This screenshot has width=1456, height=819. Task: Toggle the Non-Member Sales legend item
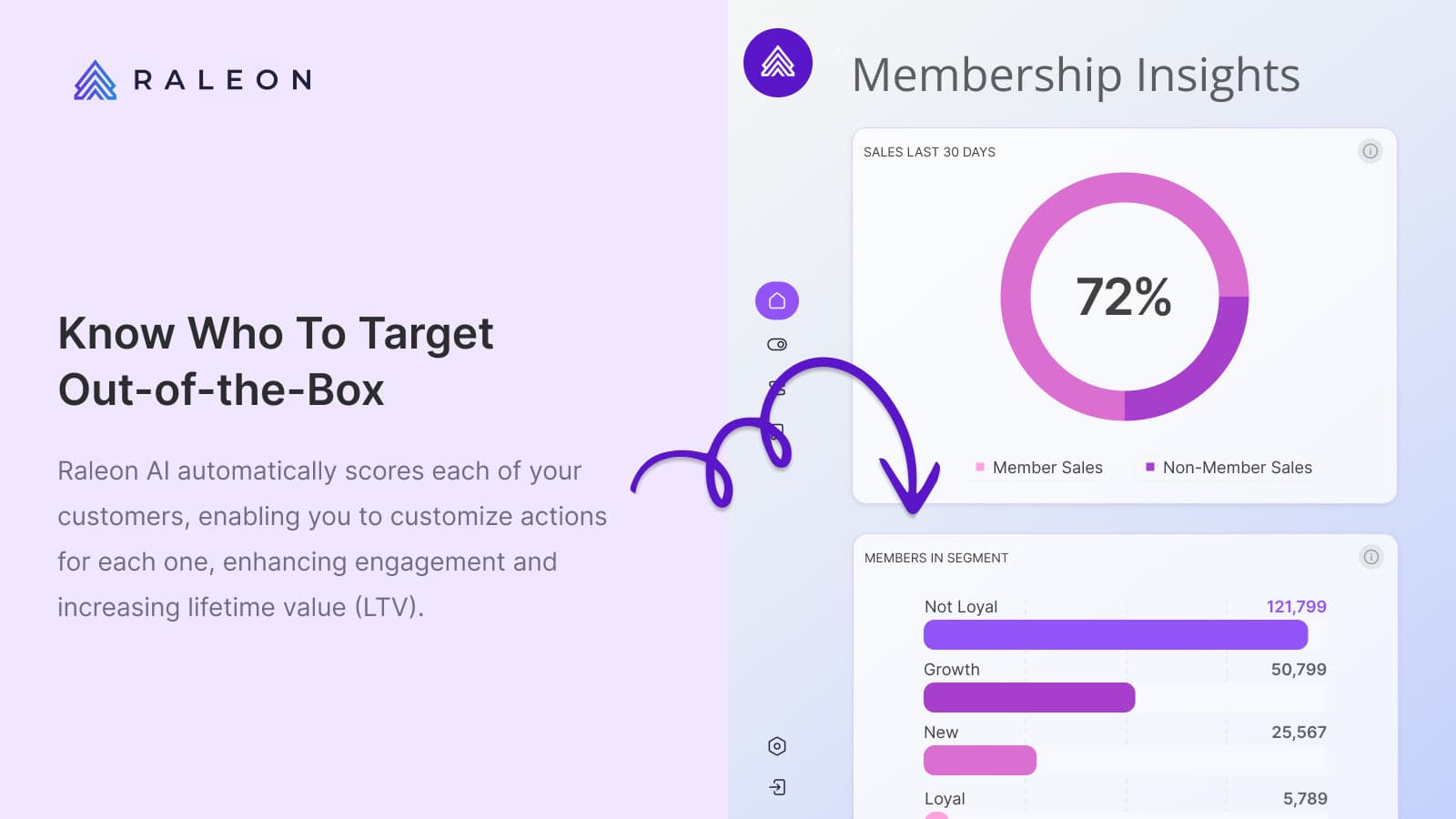1228,468
